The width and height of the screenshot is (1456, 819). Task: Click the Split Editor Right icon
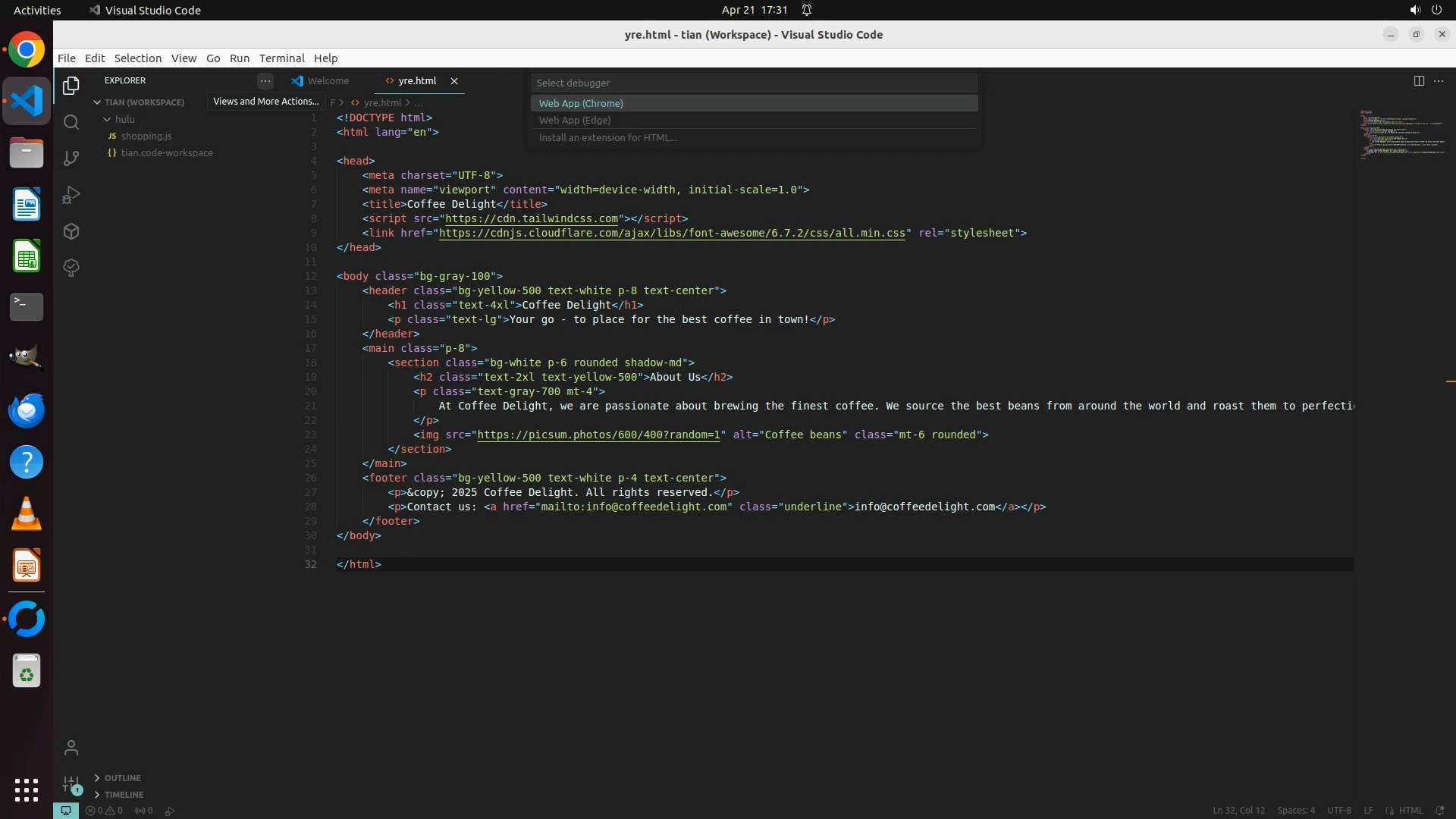[x=1419, y=80]
